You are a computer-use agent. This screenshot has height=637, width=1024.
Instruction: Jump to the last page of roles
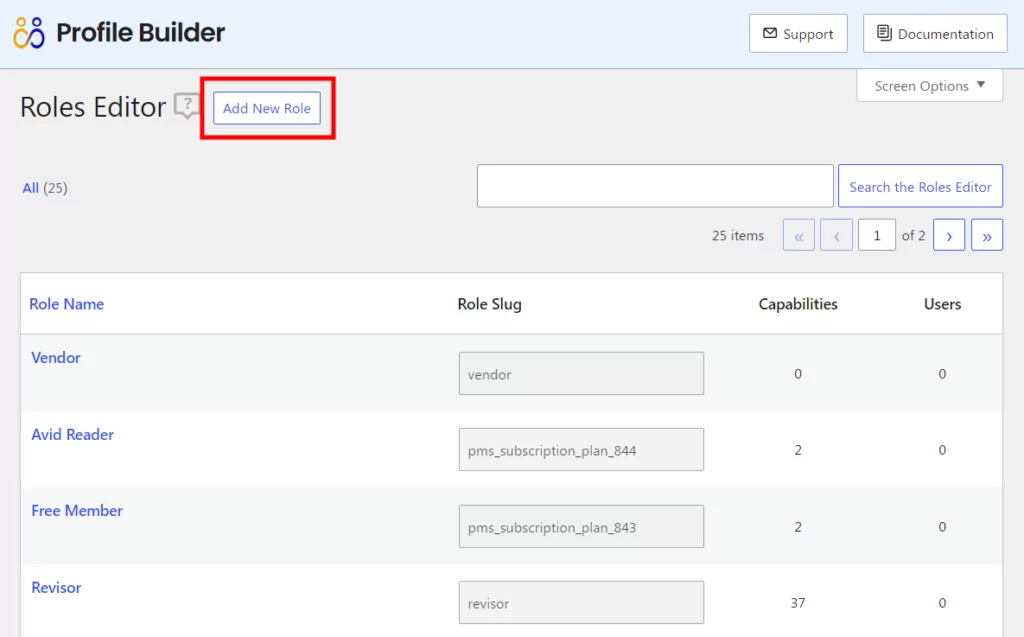click(986, 235)
